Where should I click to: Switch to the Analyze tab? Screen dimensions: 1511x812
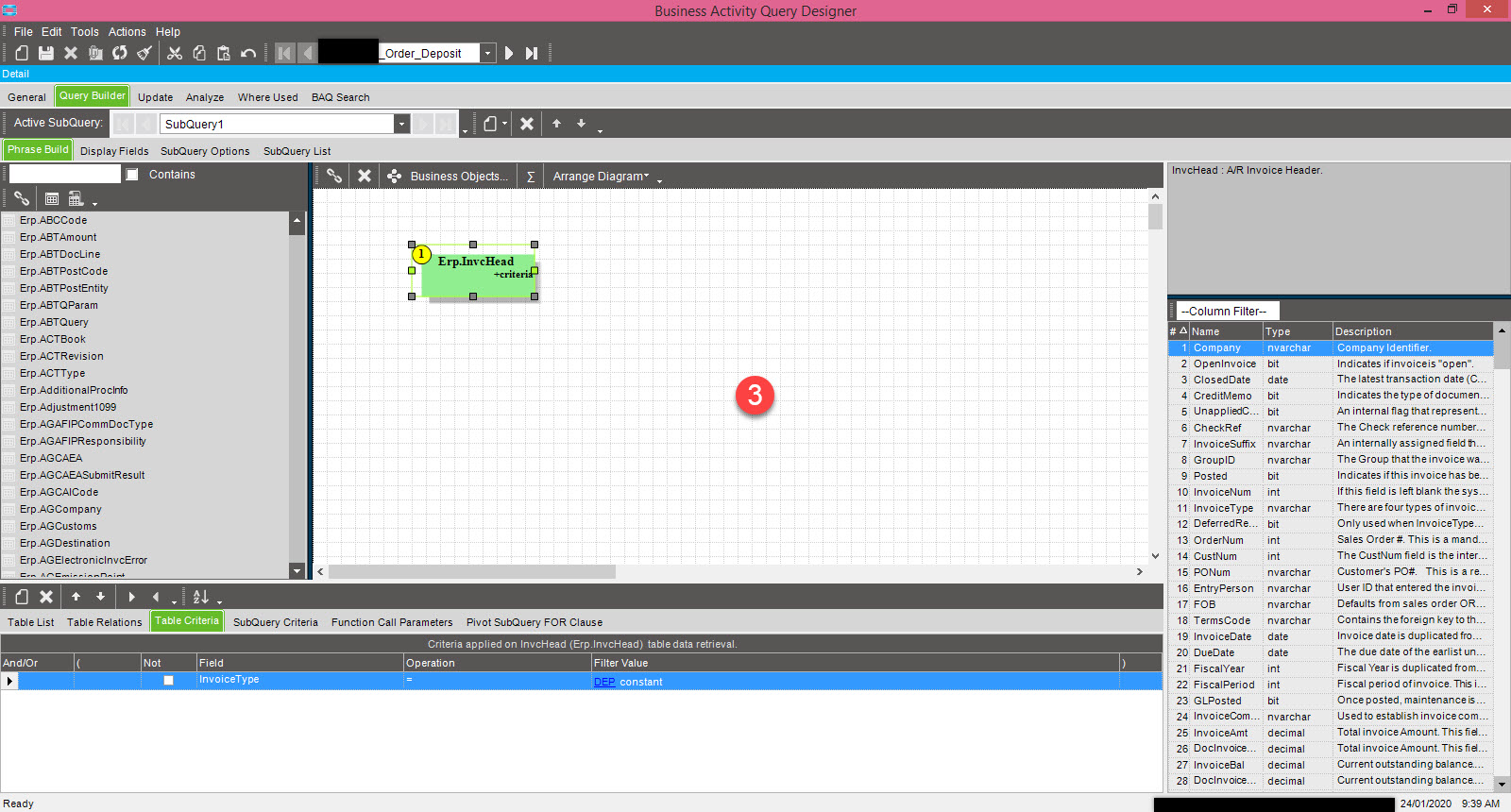(205, 97)
